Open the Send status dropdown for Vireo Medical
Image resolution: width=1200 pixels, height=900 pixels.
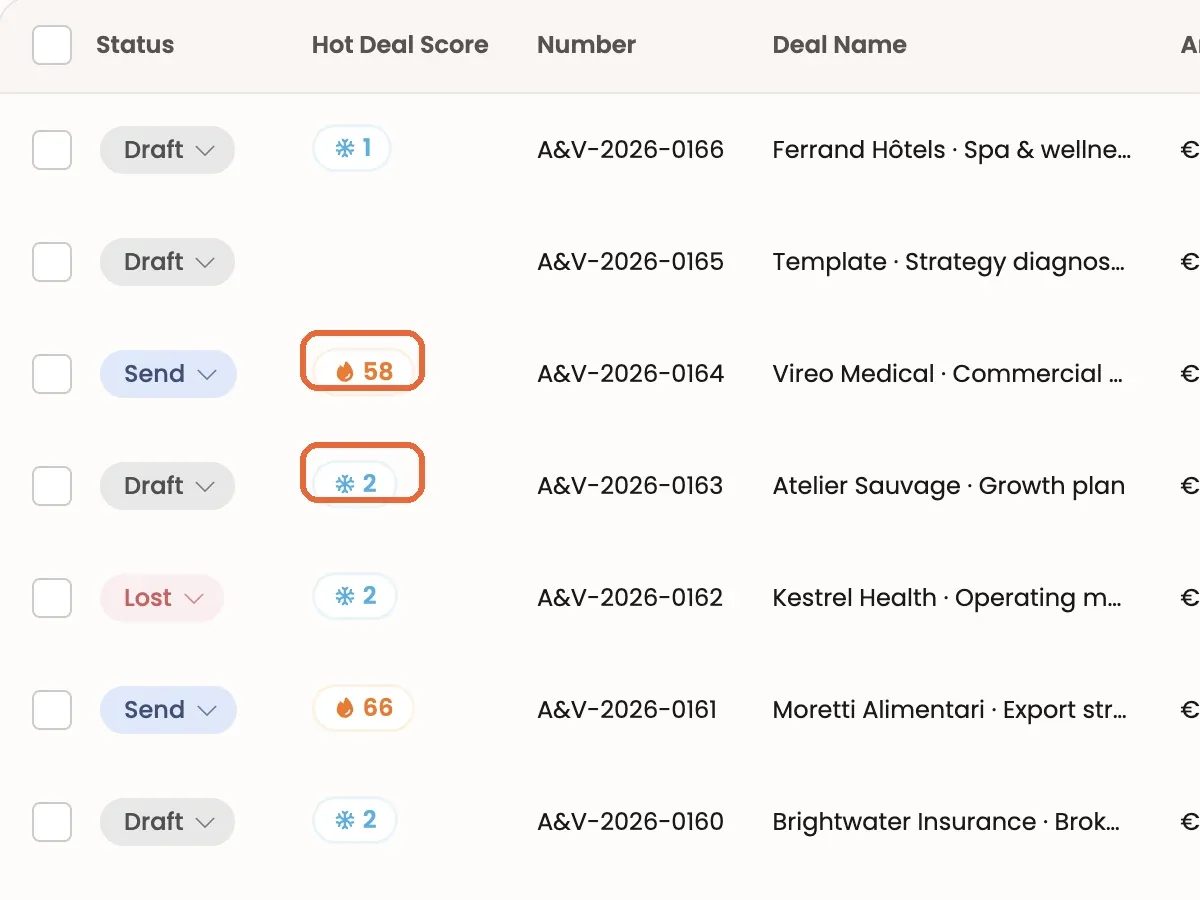(x=168, y=374)
